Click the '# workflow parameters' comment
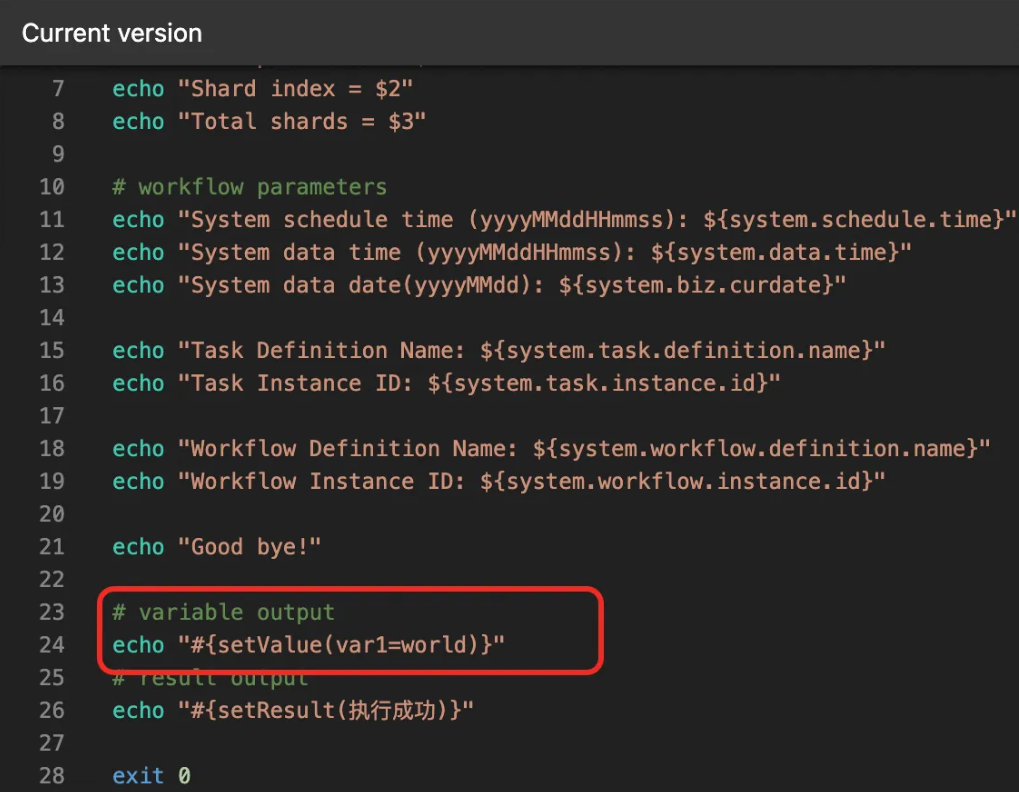The width and height of the screenshot is (1019, 792). point(250,187)
